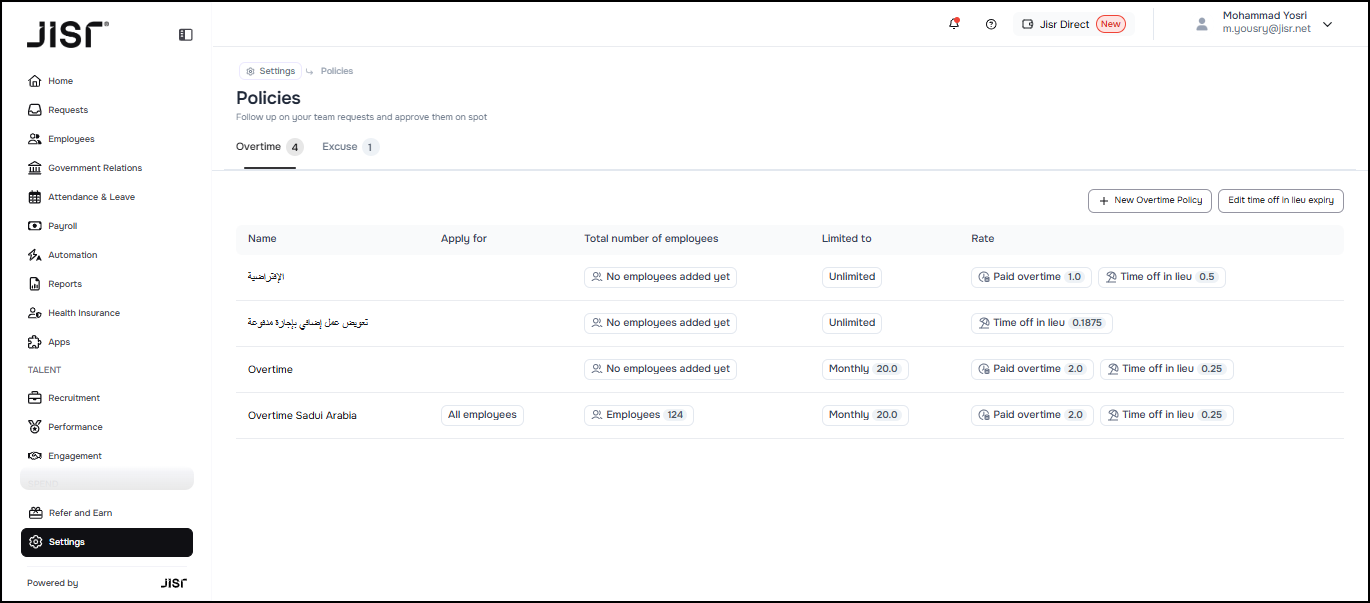Collapse the sidebar panel toggle icon
Screen dimensions: 1370x603
[186, 35]
